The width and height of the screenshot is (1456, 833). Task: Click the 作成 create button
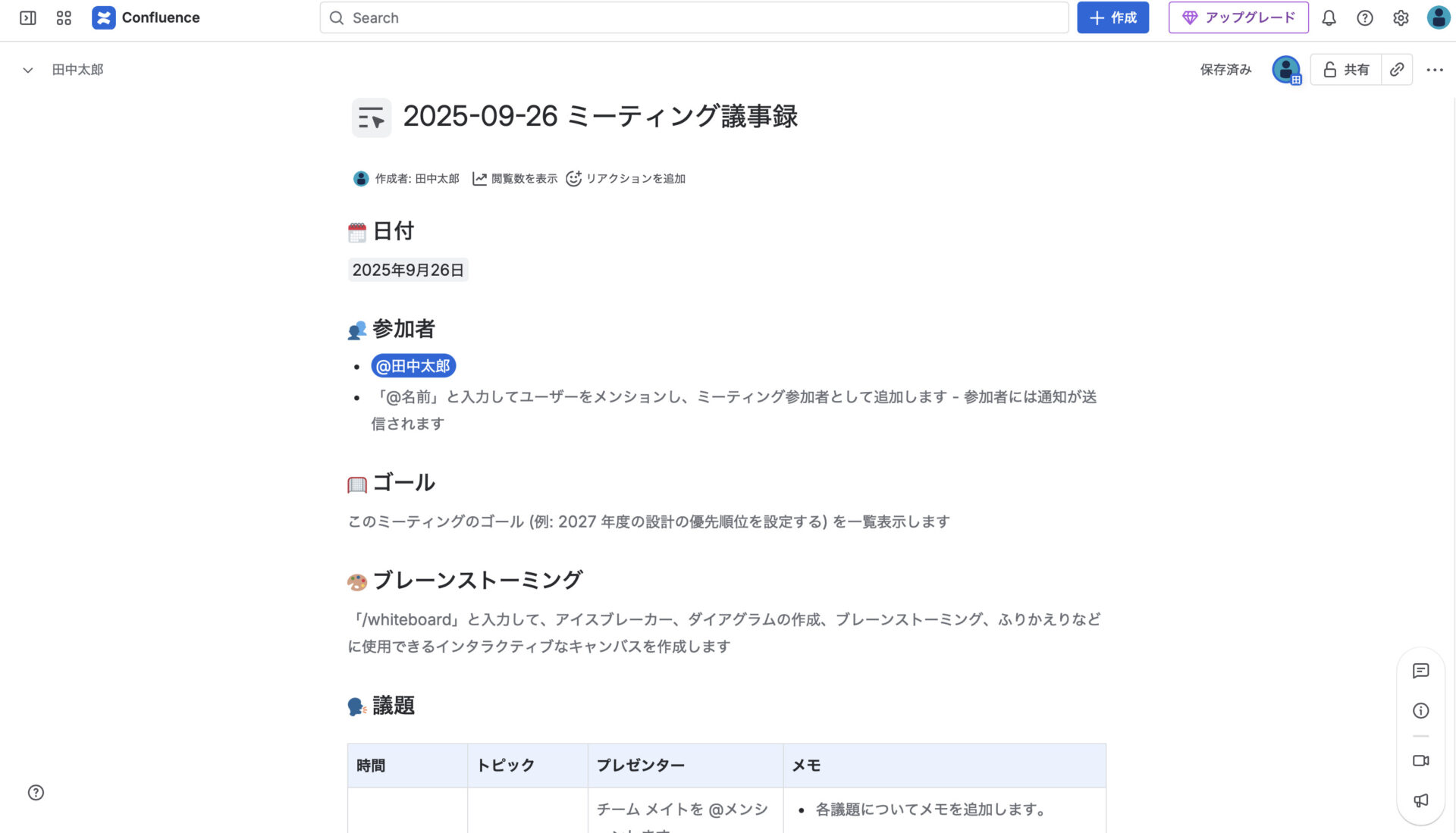click(x=1112, y=17)
